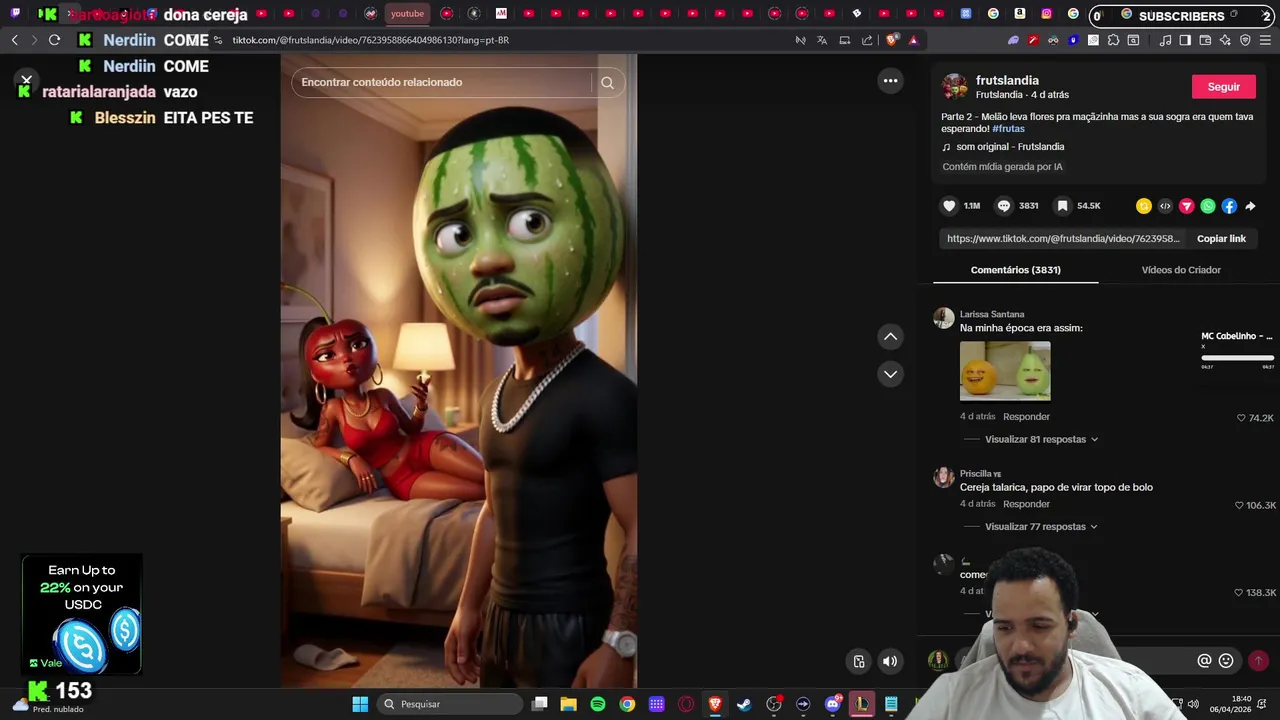Reply to Priscilla's comment

tap(1026, 504)
